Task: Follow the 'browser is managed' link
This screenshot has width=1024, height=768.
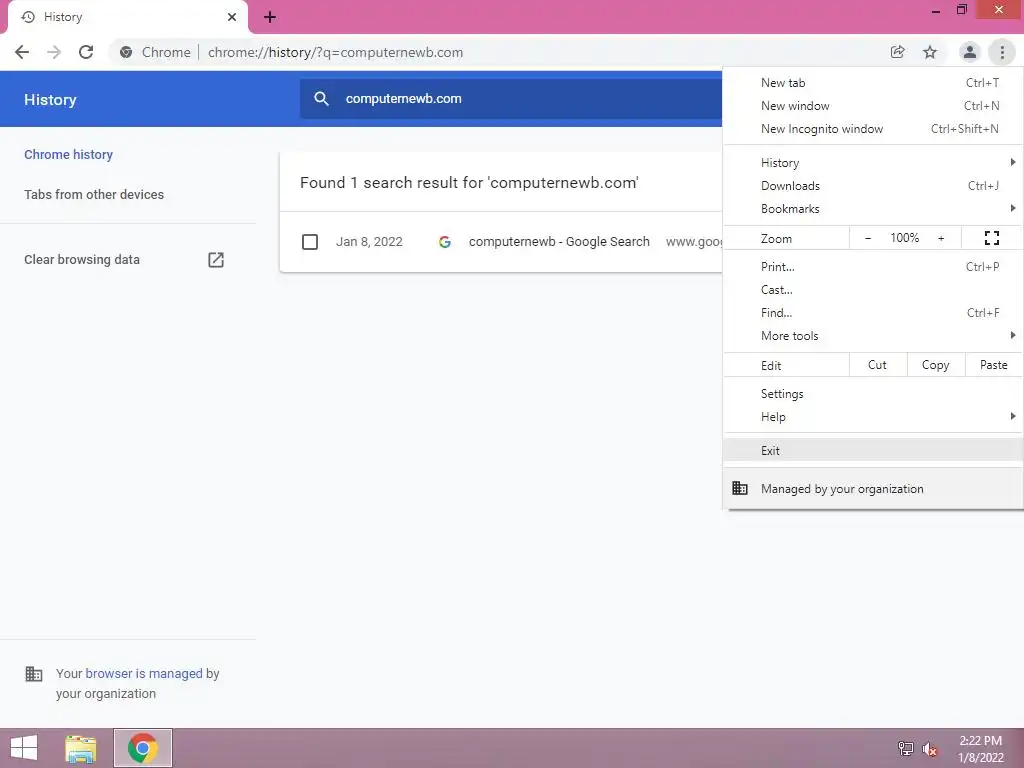Action: pyautogui.click(x=144, y=673)
